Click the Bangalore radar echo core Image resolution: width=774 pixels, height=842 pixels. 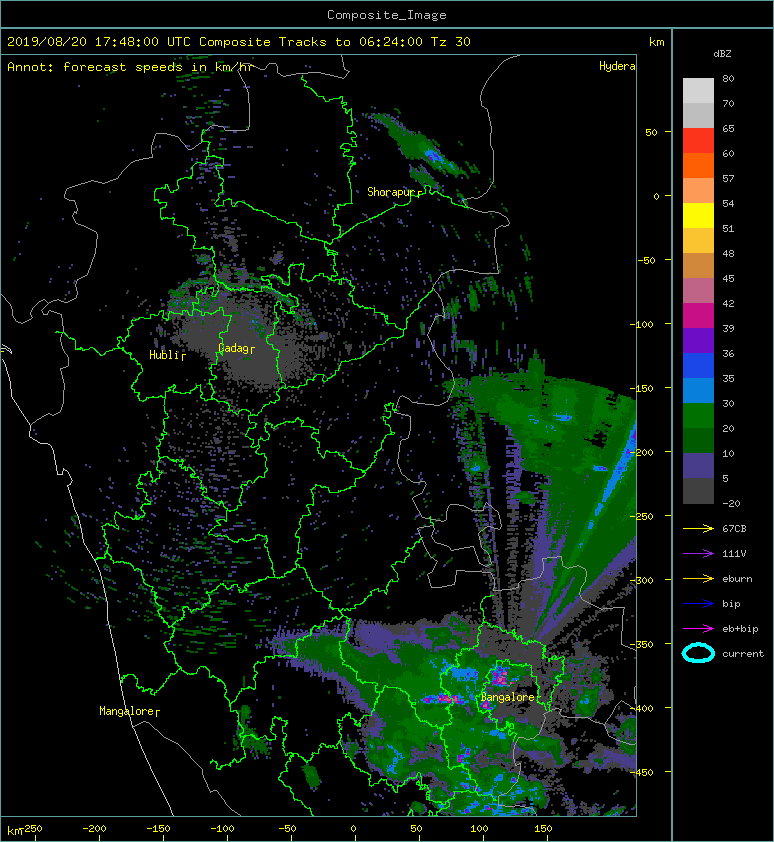click(500, 677)
